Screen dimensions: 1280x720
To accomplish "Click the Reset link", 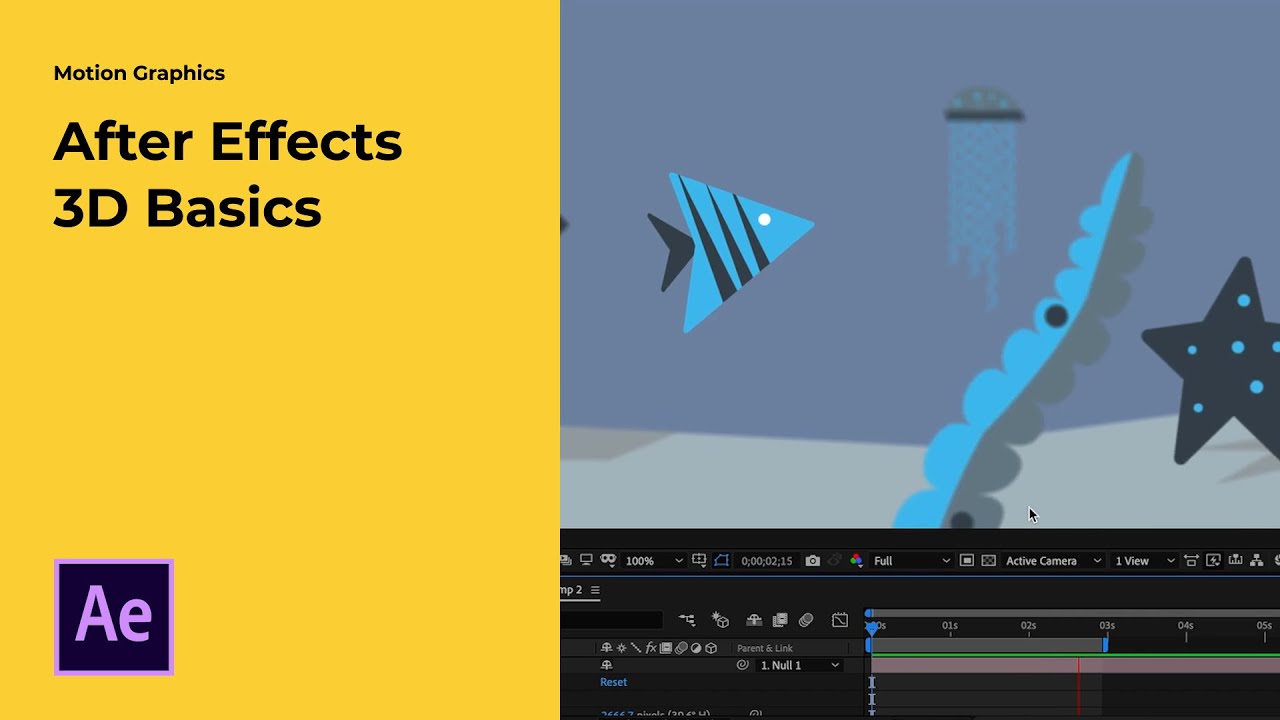I will (614, 682).
